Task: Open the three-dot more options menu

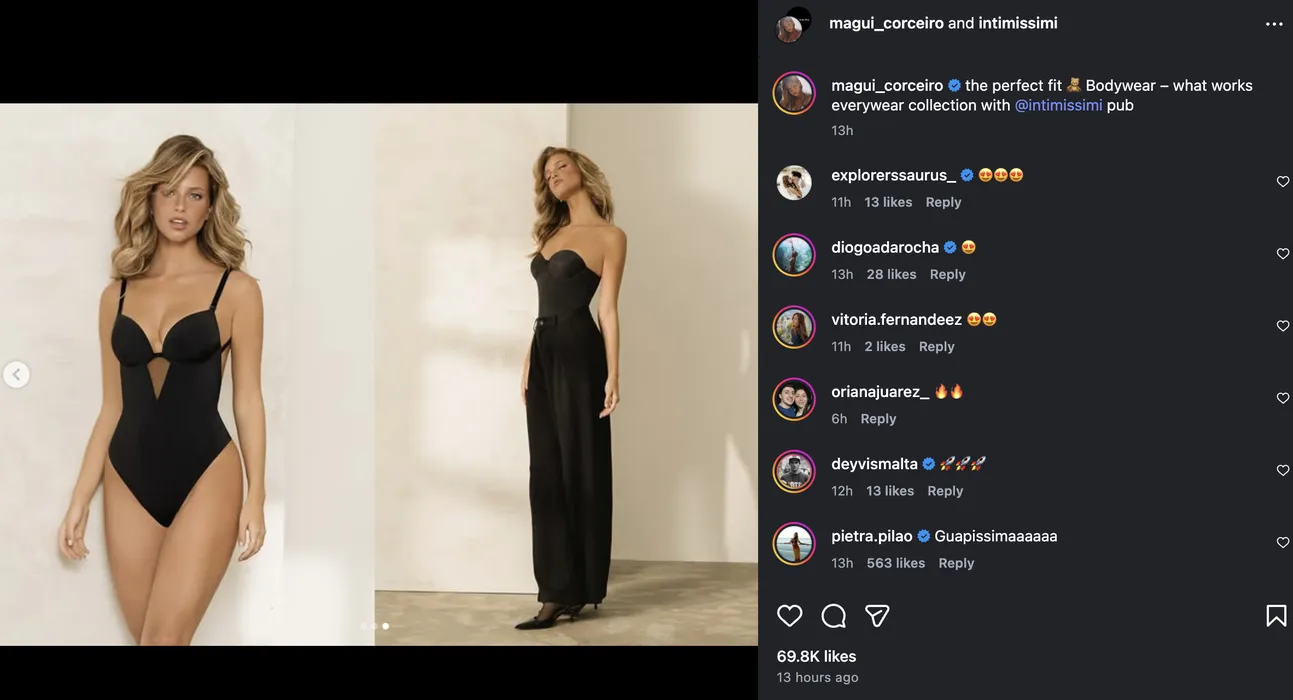Action: (x=1274, y=24)
